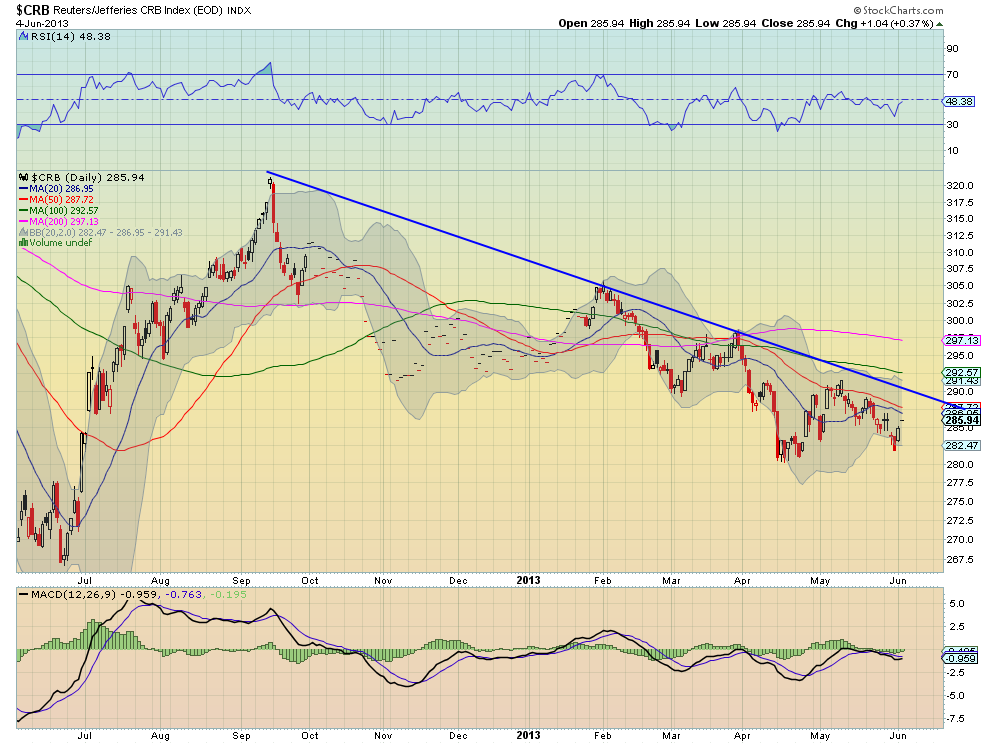Click the 282.47 lower band price tag
The image size is (990, 744).
961,444
